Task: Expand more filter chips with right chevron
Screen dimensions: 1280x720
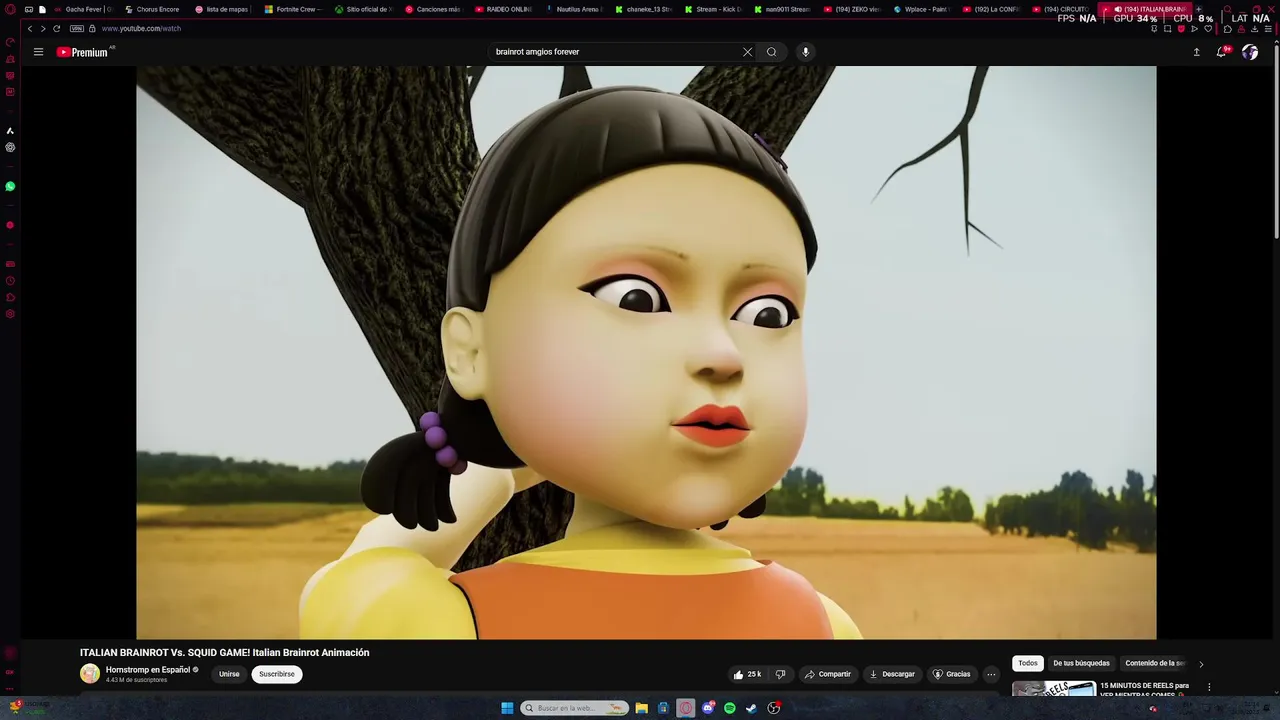Action: point(1201,663)
